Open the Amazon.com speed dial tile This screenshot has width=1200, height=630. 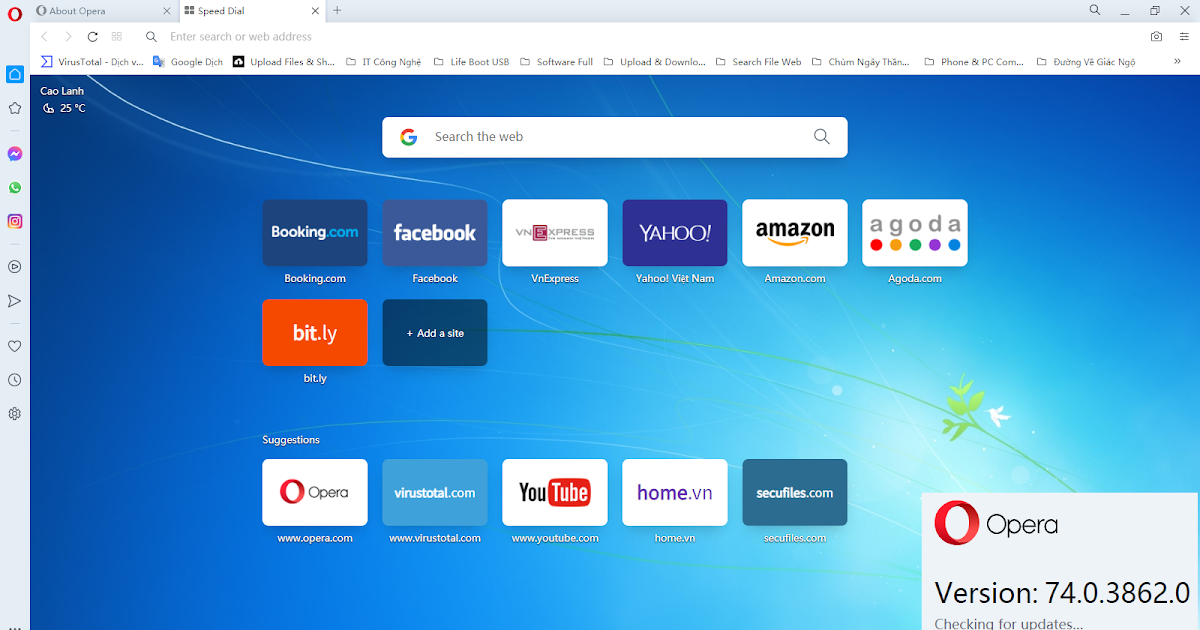tap(795, 232)
